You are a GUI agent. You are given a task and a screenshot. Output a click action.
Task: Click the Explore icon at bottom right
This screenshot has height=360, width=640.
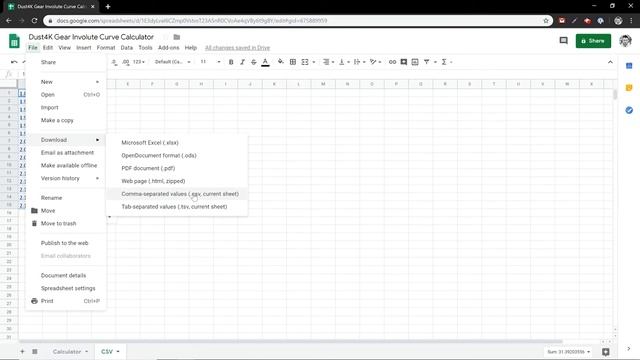606,352
